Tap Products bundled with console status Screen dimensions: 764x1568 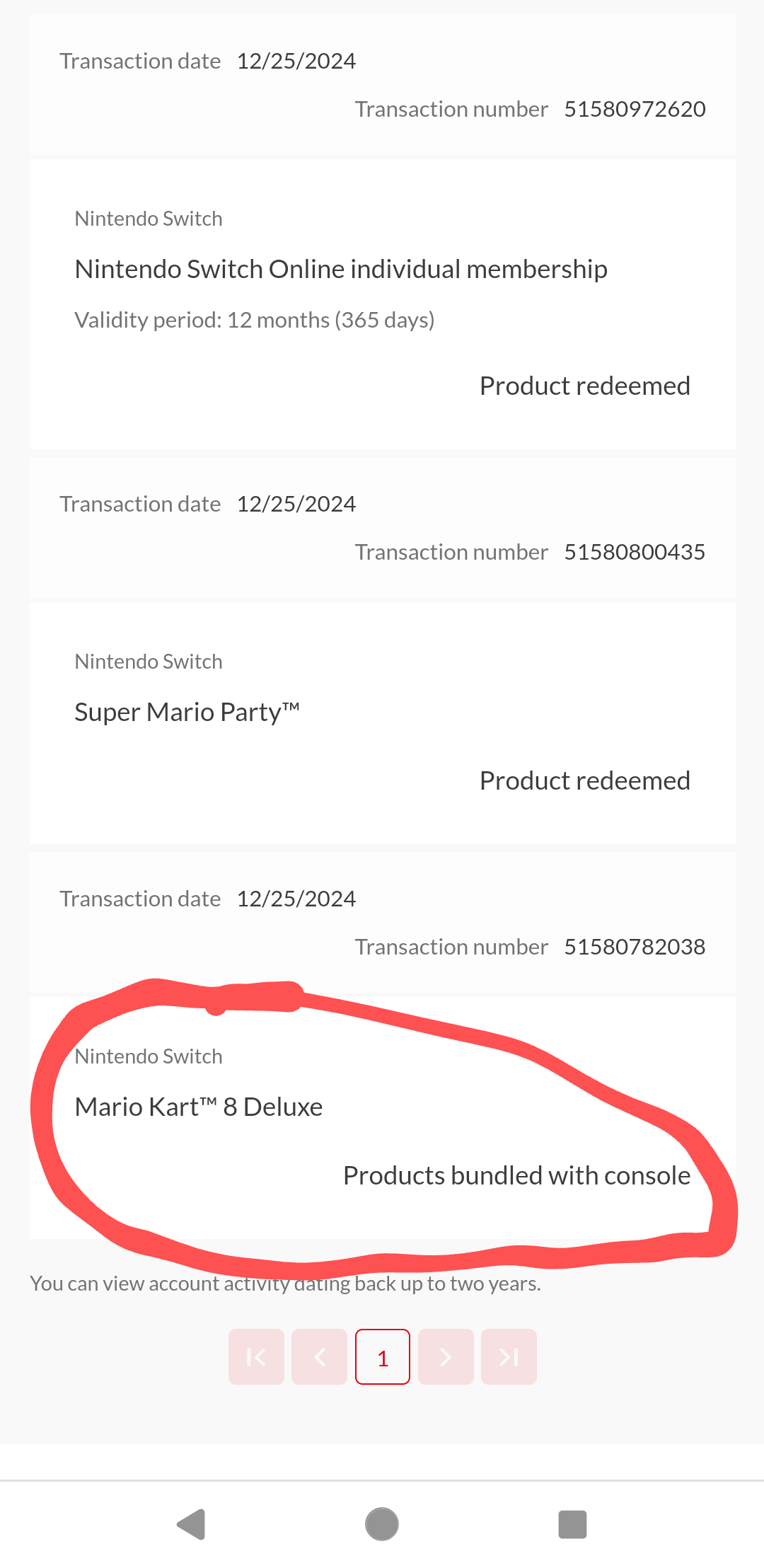tap(516, 1175)
